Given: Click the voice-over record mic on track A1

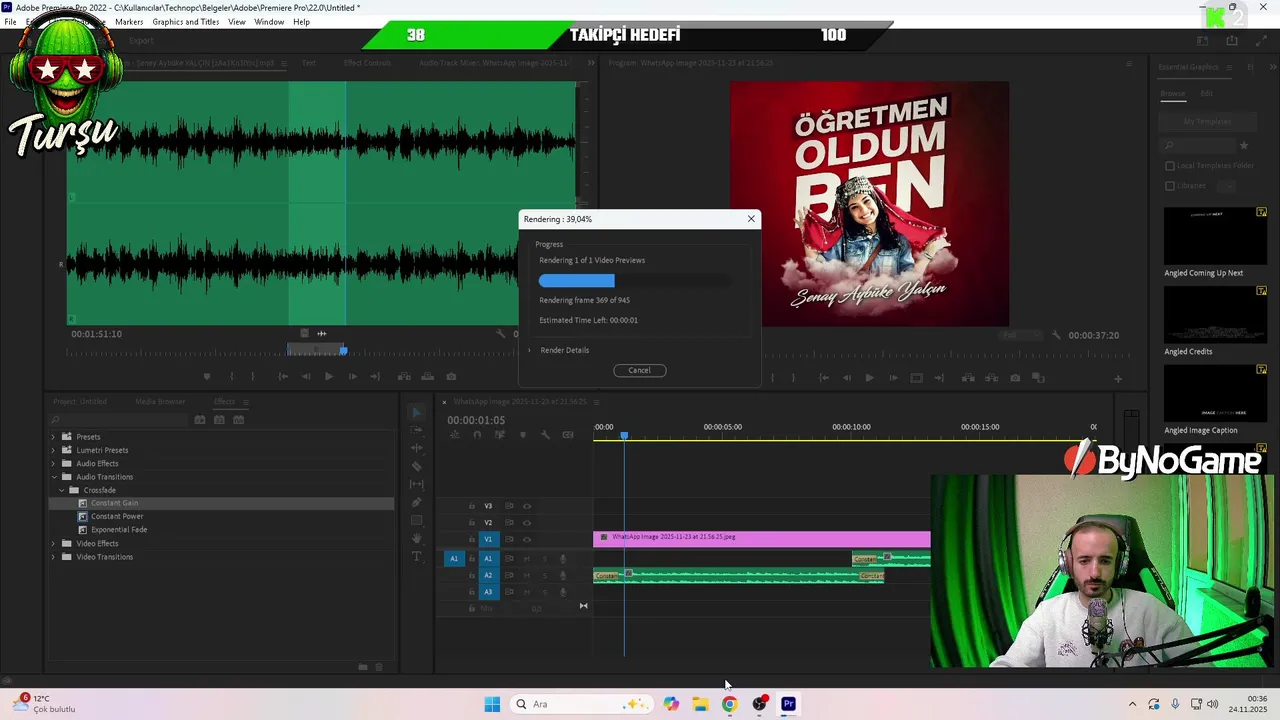Looking at the screenshot, I should [x=563, y=559].
